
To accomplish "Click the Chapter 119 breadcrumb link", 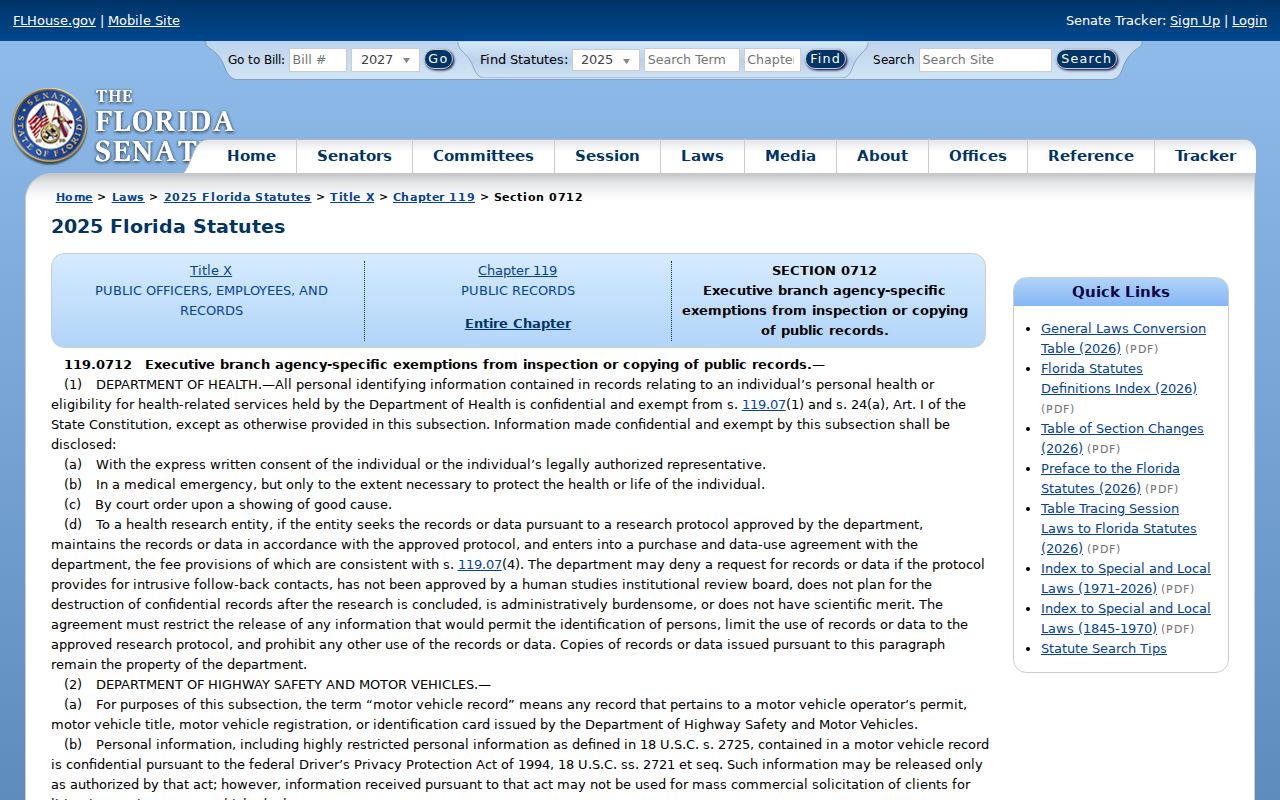I will click(434, 197).
